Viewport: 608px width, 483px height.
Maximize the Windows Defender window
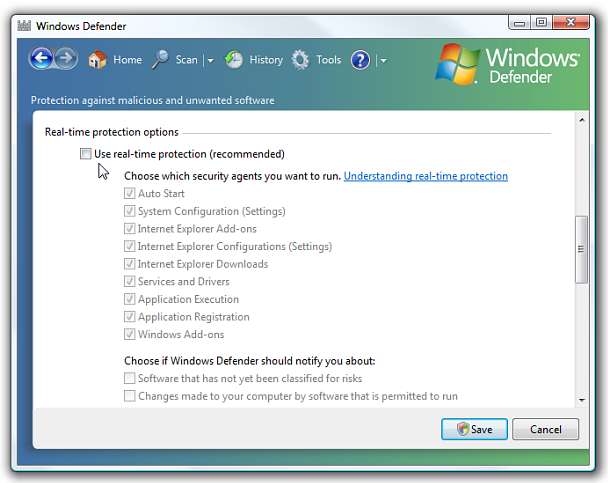[x=541, y=23]
